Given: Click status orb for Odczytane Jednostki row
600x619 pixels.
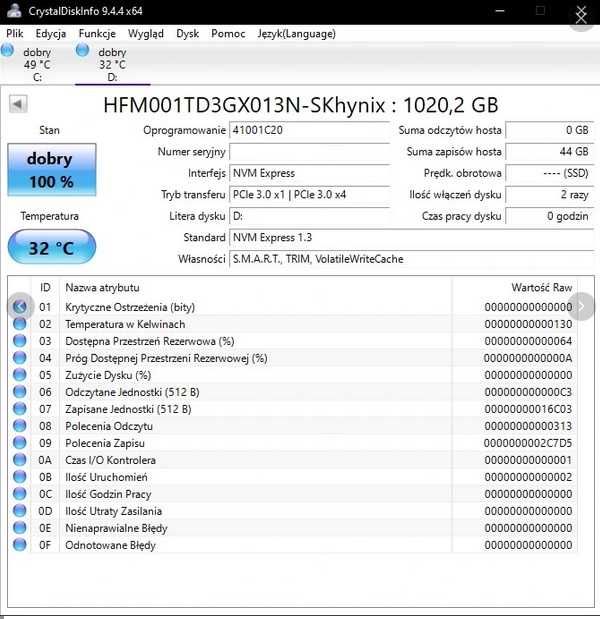Looking at the screenshot, I should [x=19, y=392].
